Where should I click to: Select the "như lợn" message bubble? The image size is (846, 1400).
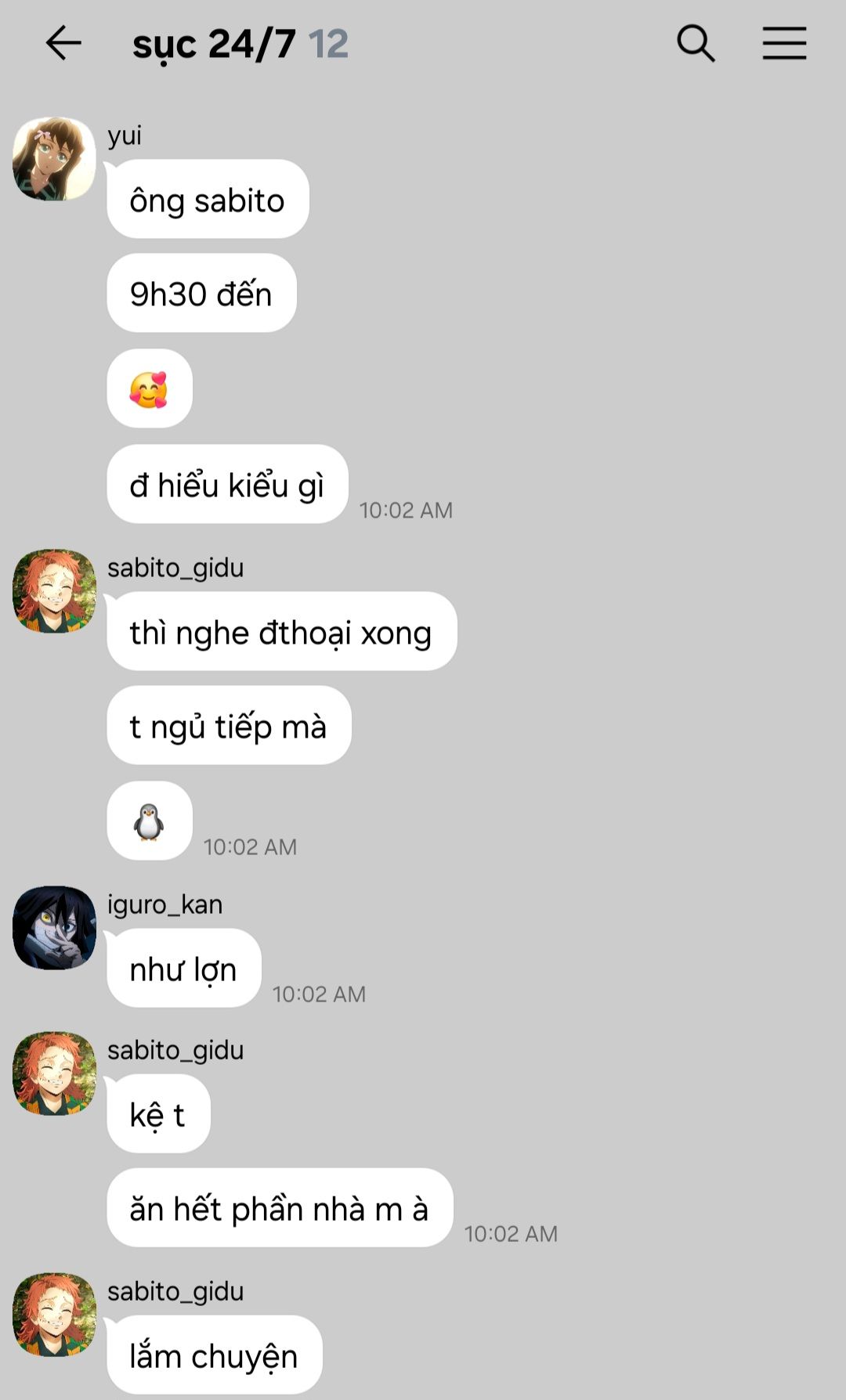pos(183,968)
